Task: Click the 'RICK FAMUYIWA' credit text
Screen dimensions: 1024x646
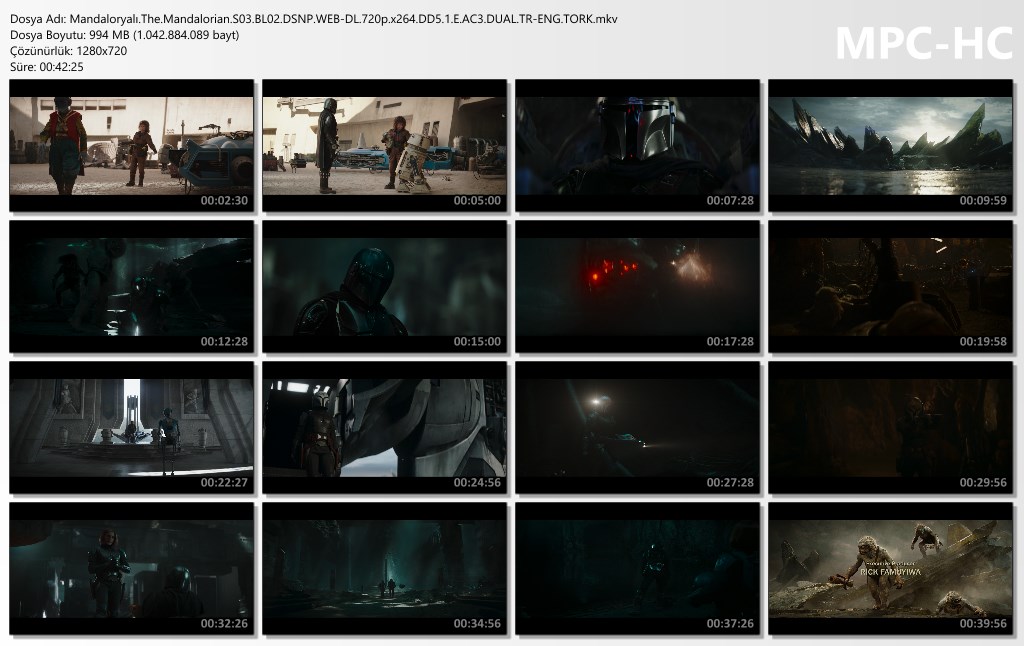Action: [x=891, y=572]
